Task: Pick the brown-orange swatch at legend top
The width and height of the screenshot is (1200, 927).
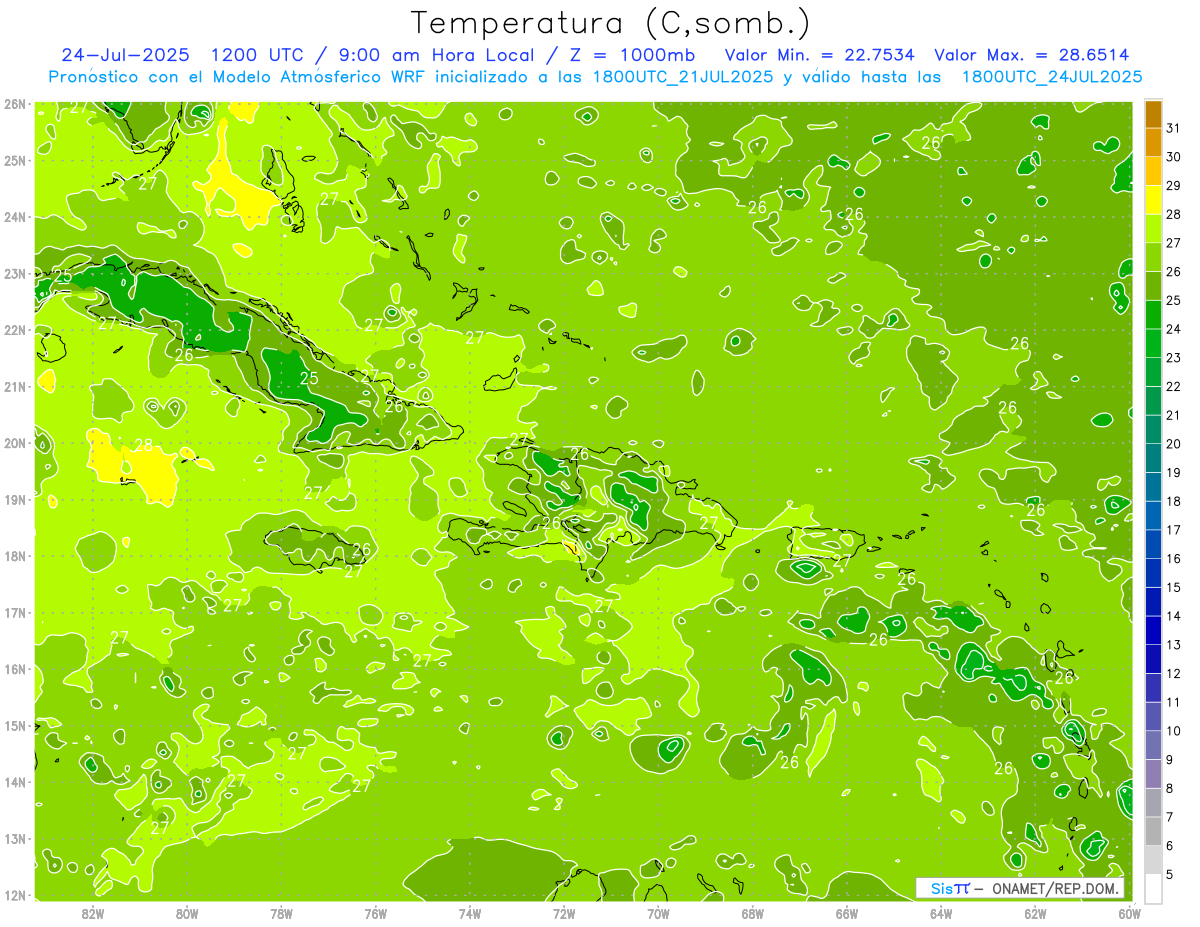Action: coord(1154,114)
